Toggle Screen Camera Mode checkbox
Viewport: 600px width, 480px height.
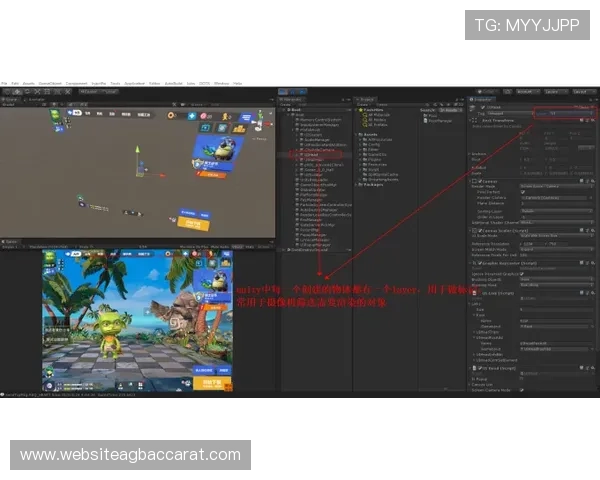click(522, 390)
